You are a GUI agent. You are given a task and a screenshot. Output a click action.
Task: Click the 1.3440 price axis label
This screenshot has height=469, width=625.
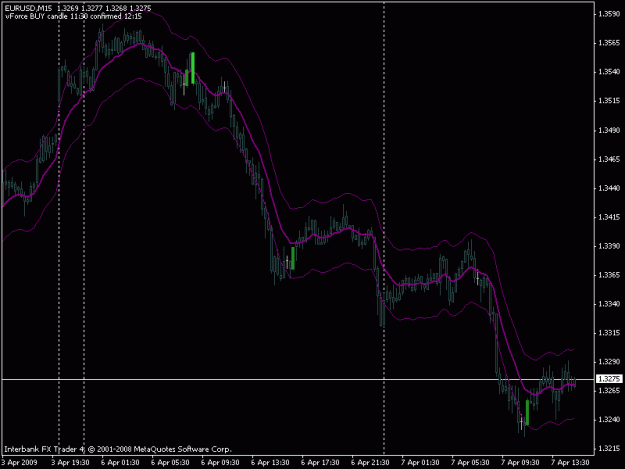point(609,188)
